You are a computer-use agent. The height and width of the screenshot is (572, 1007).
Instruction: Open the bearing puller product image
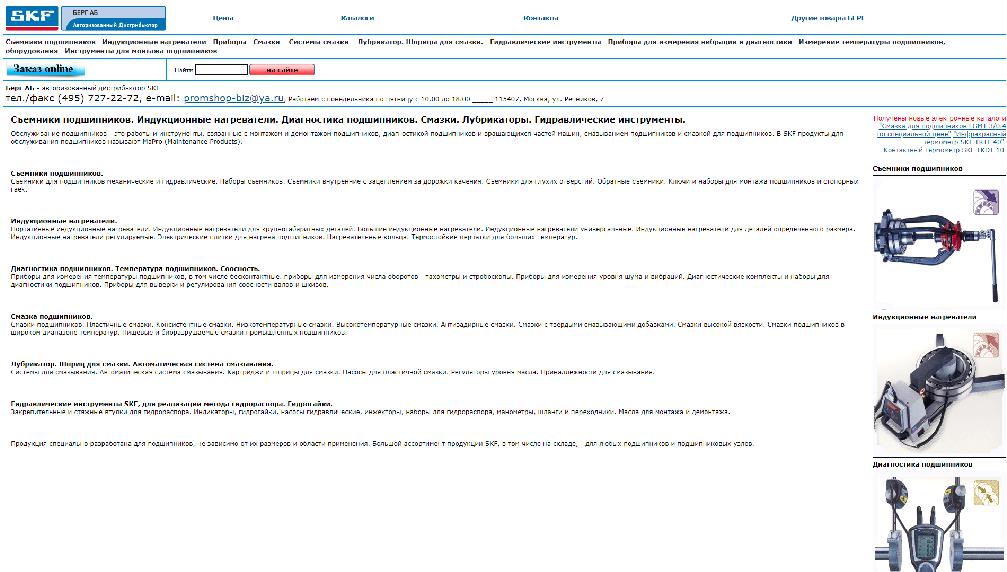(938, 244)
